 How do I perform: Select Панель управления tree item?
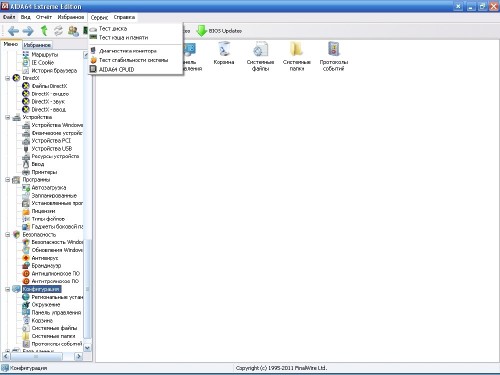56,313
